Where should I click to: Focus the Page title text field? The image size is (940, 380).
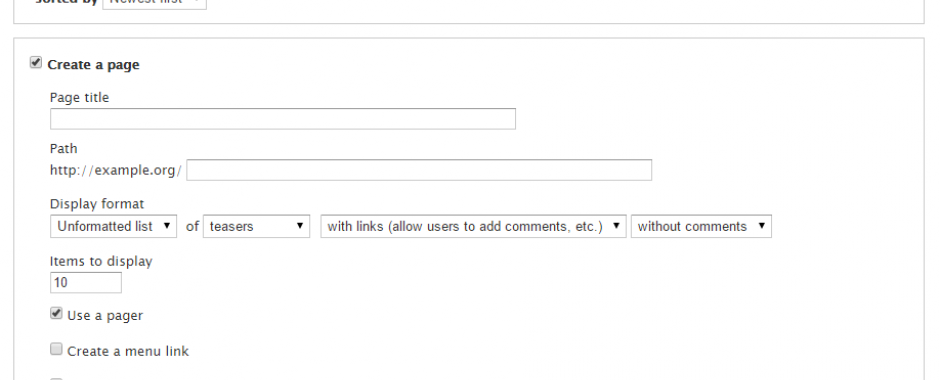(283, 119)
